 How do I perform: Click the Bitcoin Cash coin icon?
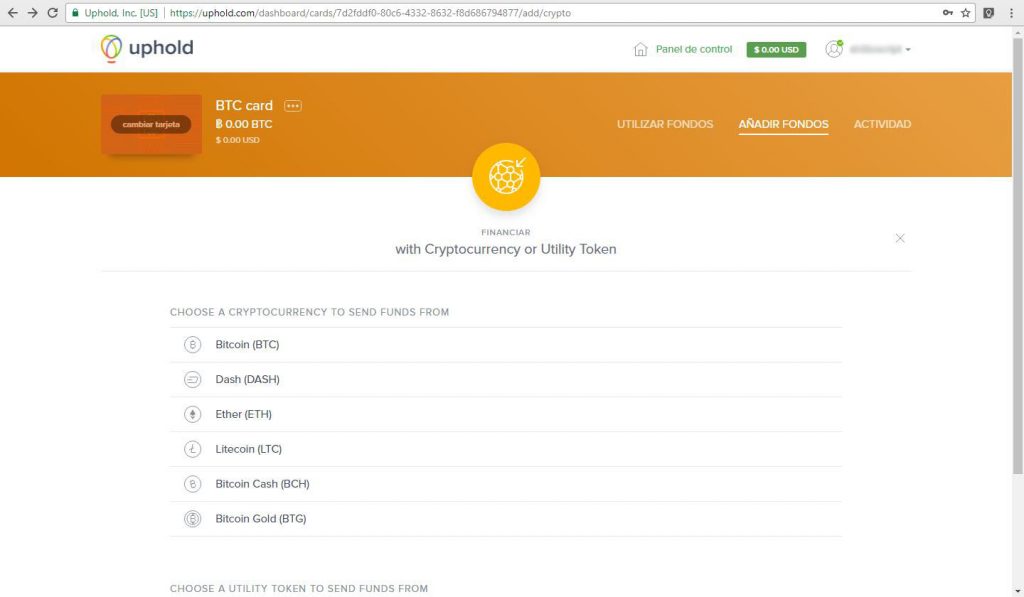192,483
